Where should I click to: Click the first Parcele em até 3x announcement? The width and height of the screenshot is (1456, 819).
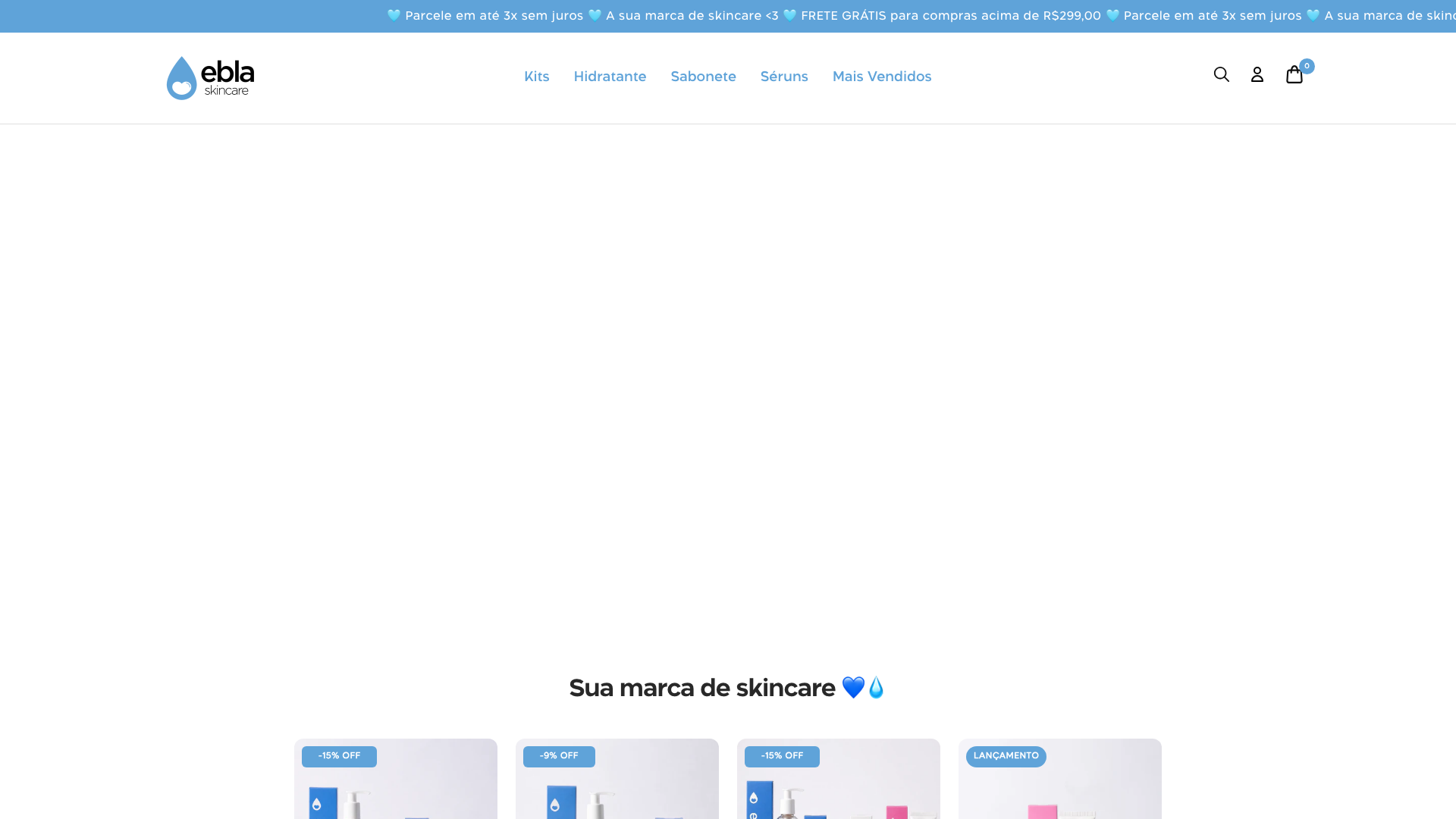(x=494, y=16)
